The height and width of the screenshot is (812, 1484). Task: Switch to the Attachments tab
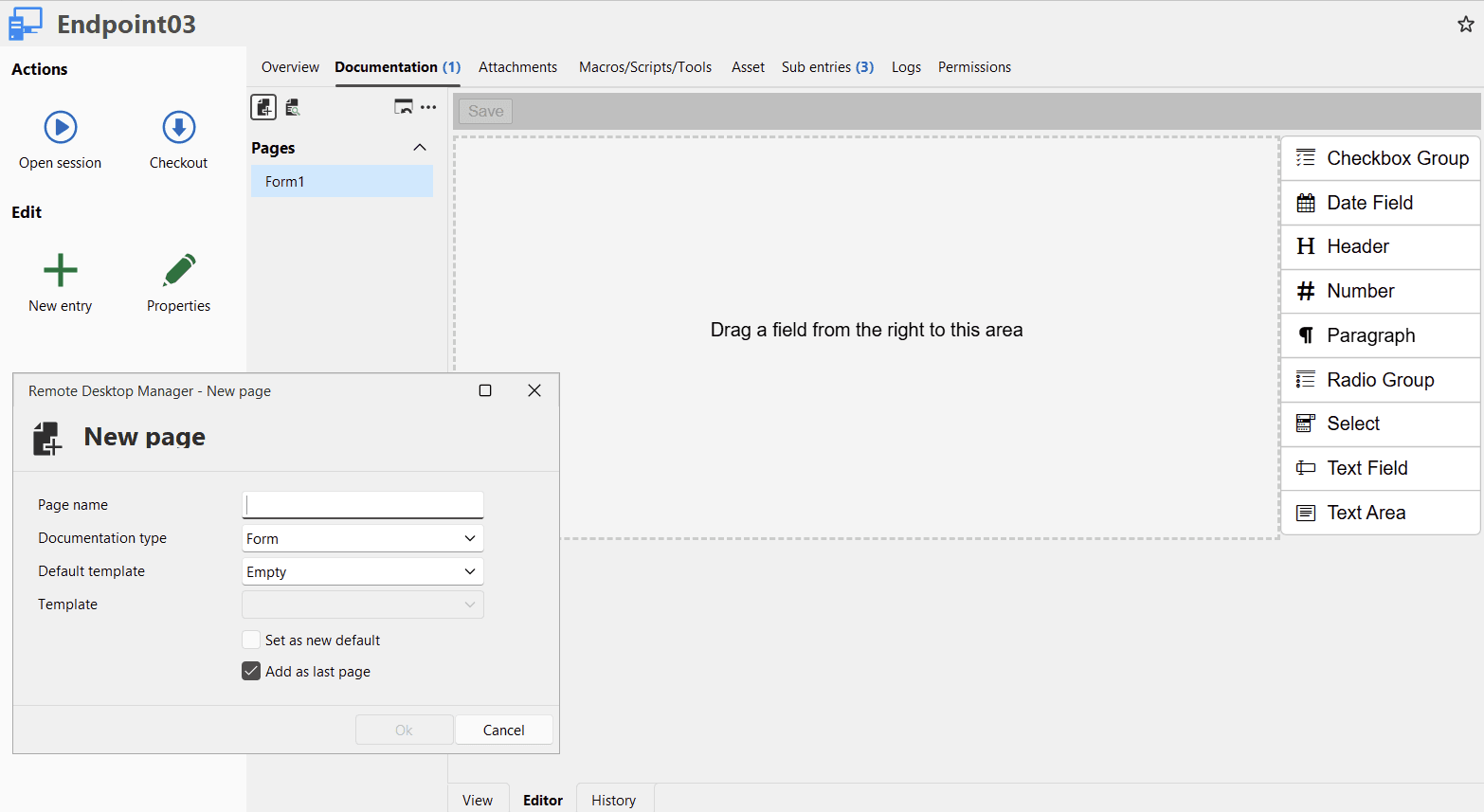[x=517, y=67]
